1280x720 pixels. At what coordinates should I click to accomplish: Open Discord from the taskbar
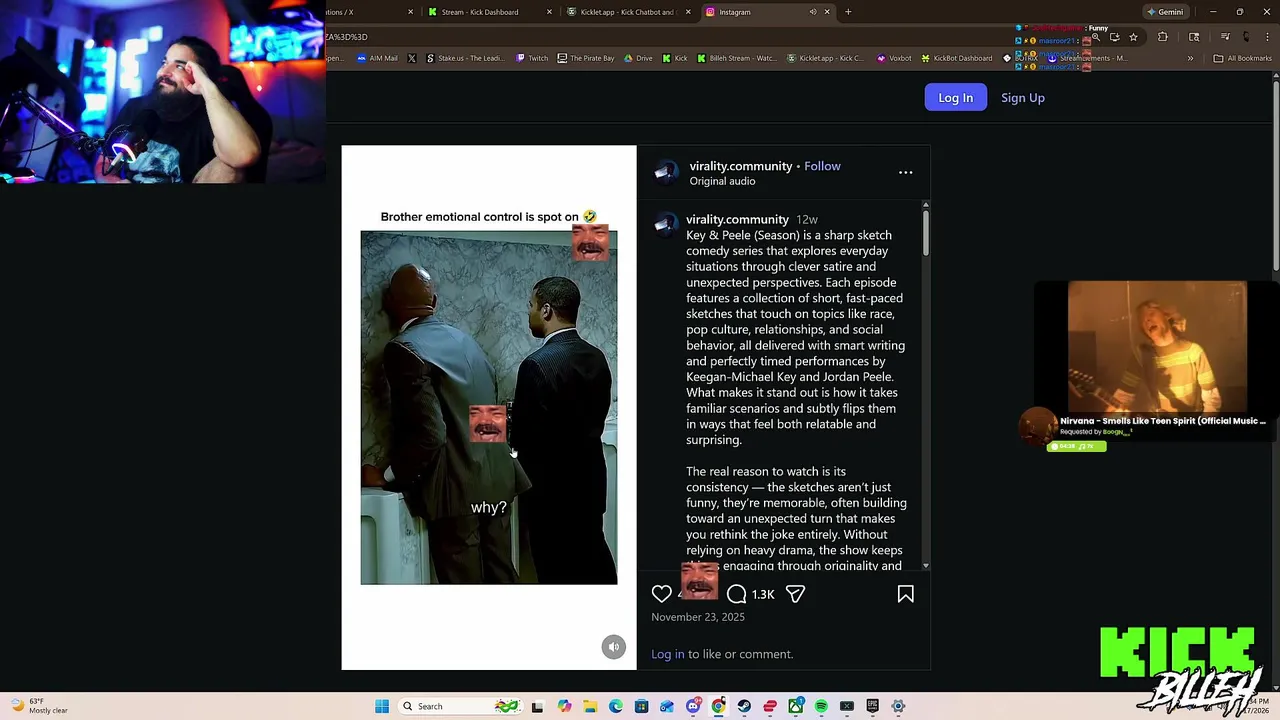pyautogui.click(x=693, y=706)
